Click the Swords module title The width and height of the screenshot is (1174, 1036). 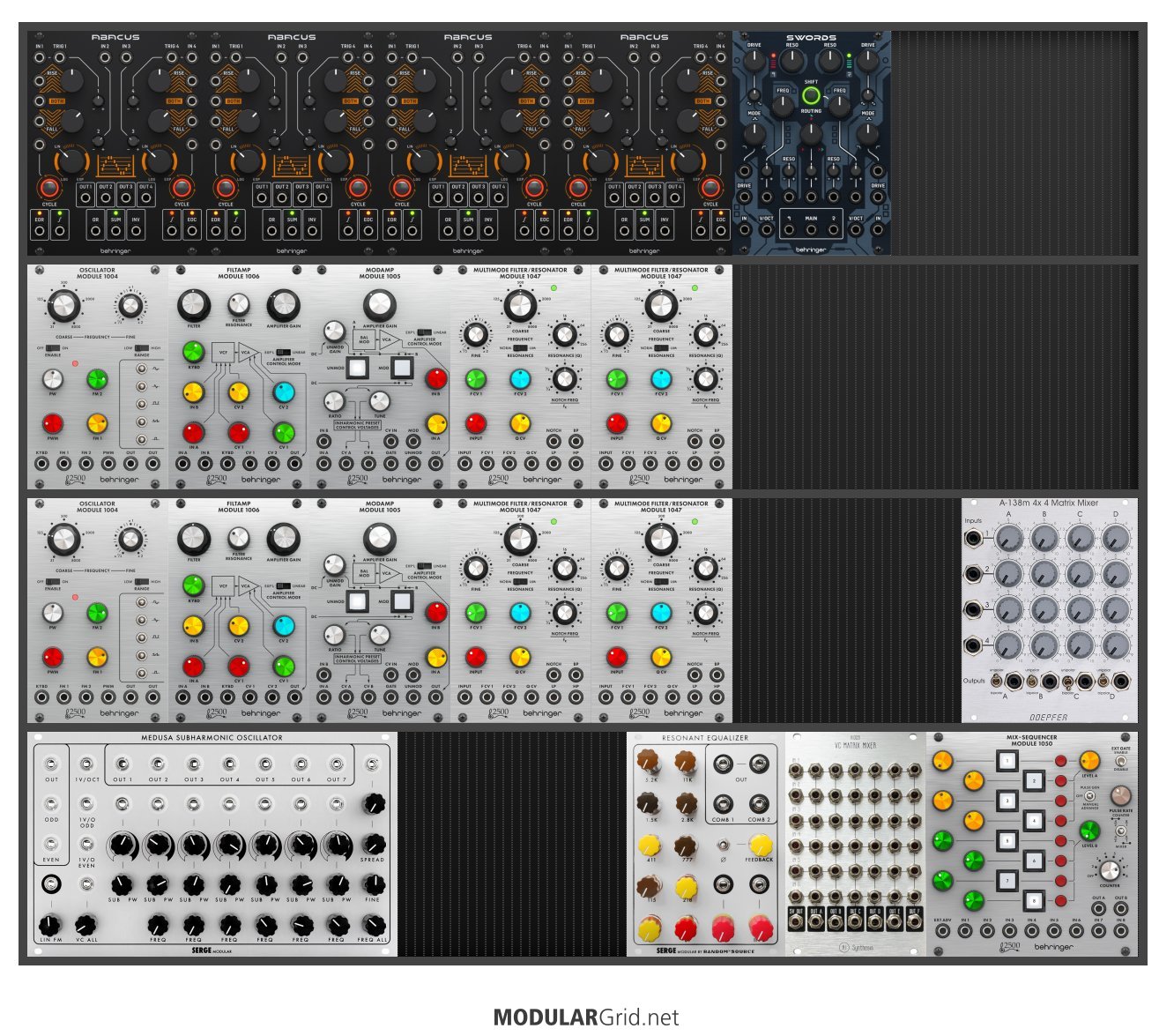tap(811, 38)
